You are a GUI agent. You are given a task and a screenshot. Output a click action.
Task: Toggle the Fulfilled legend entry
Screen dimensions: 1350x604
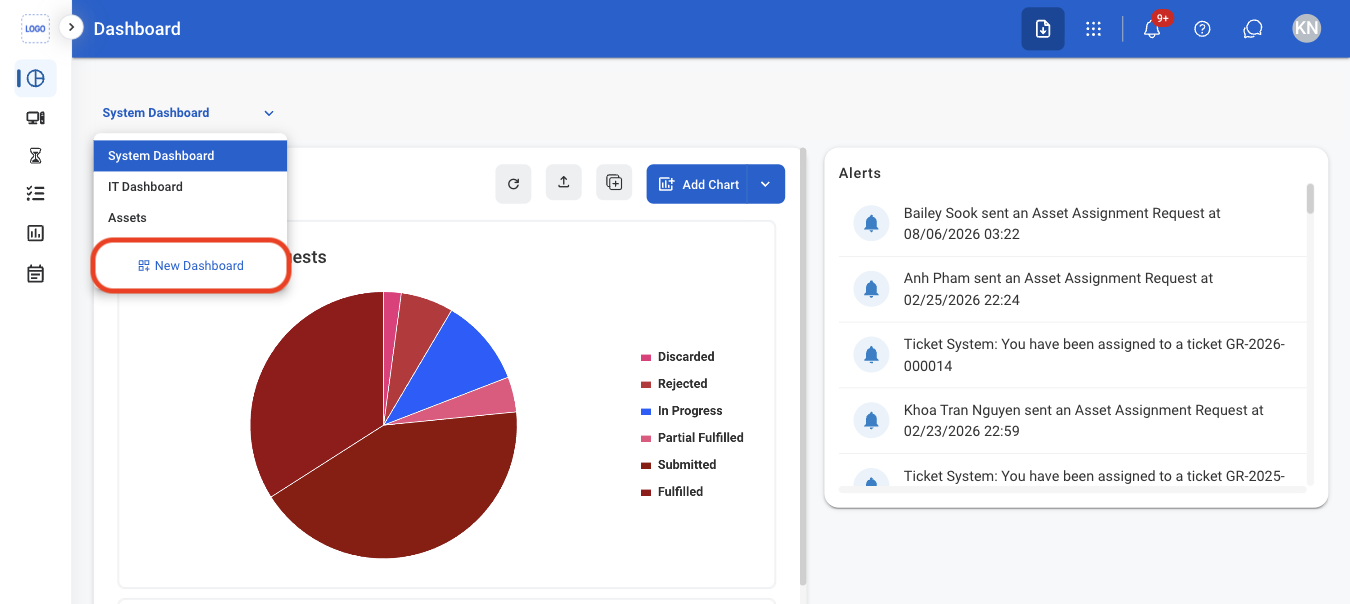tap(672, 492)
